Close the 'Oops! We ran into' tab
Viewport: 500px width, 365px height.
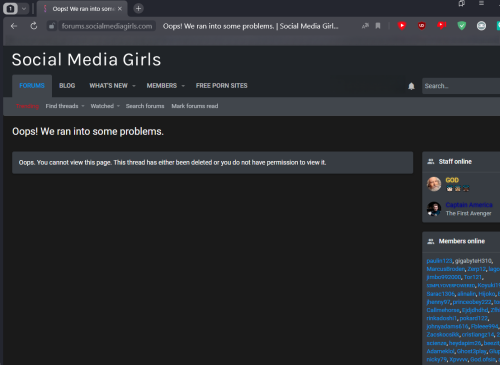tap(120, 9)
